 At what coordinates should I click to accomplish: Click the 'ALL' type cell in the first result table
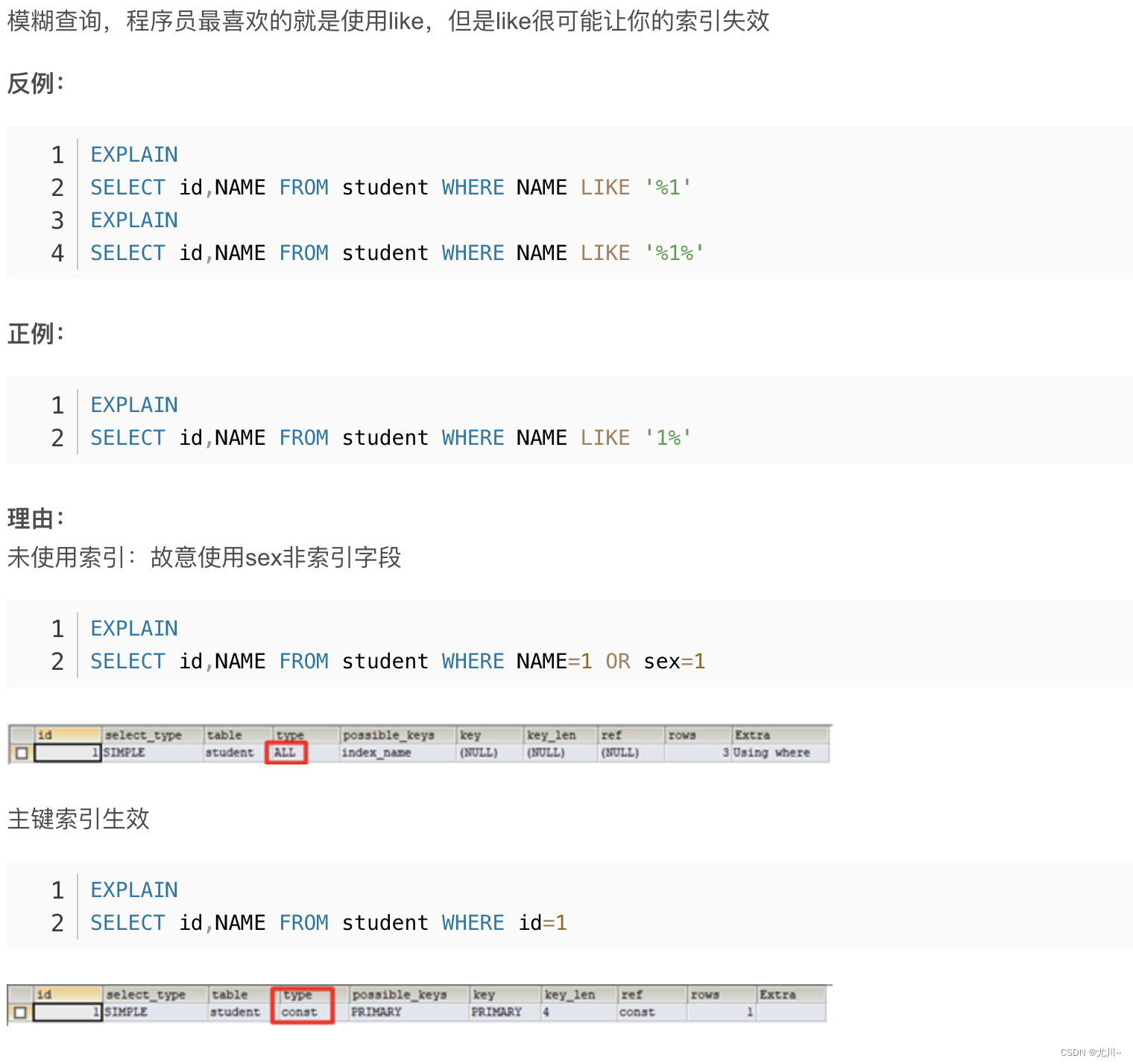point(285,753)
